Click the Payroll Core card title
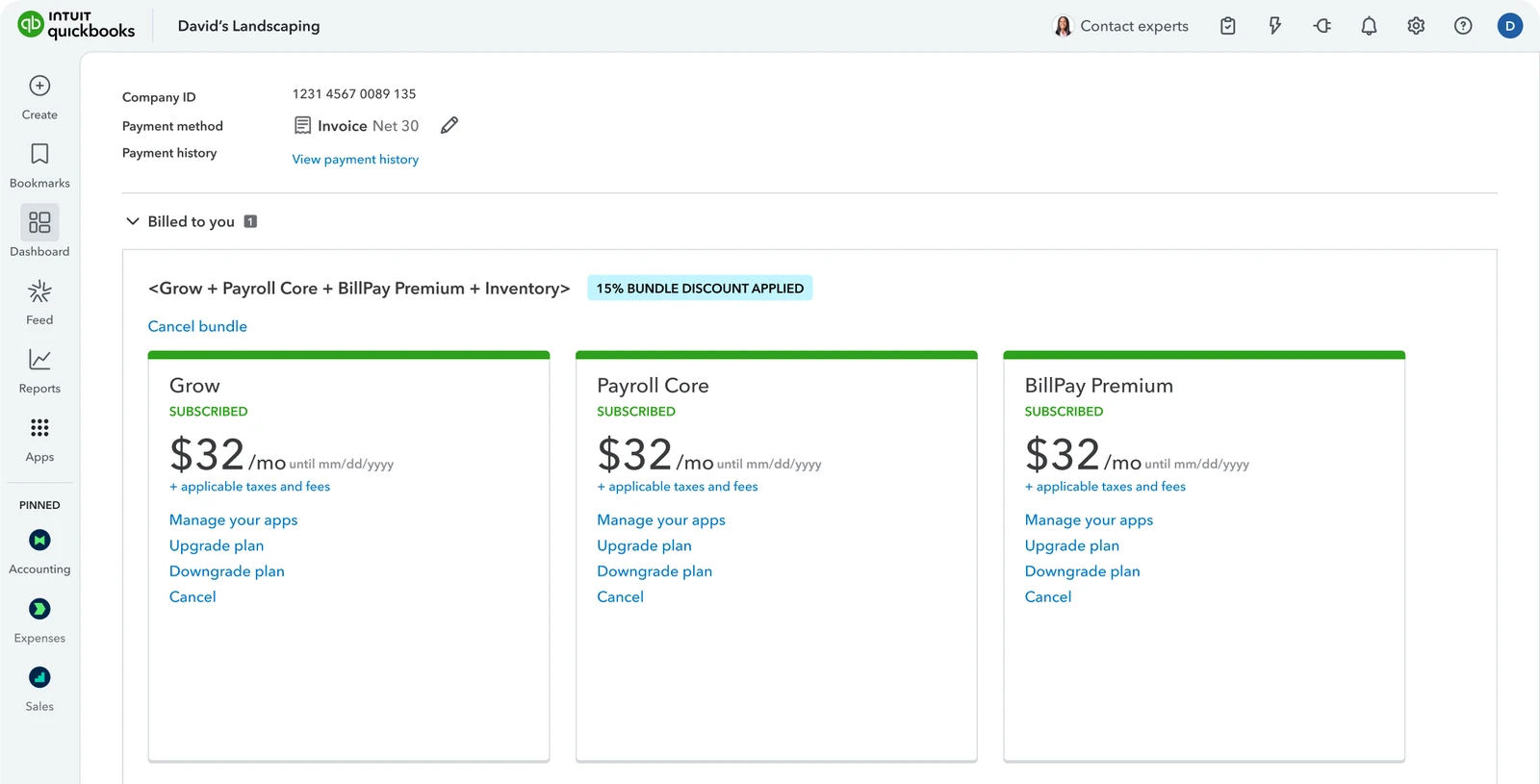This screenshot has height=784, width=1540. point(653,386)
